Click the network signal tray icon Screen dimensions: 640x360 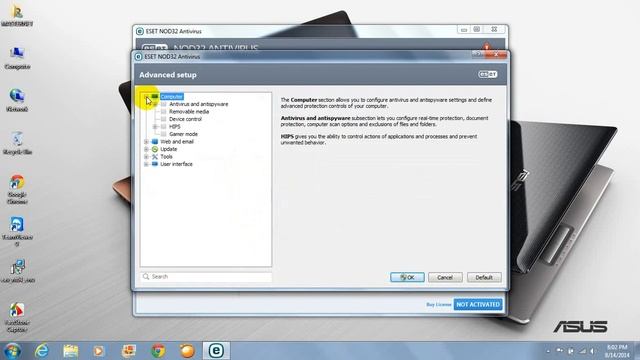[x=582, y=351]
